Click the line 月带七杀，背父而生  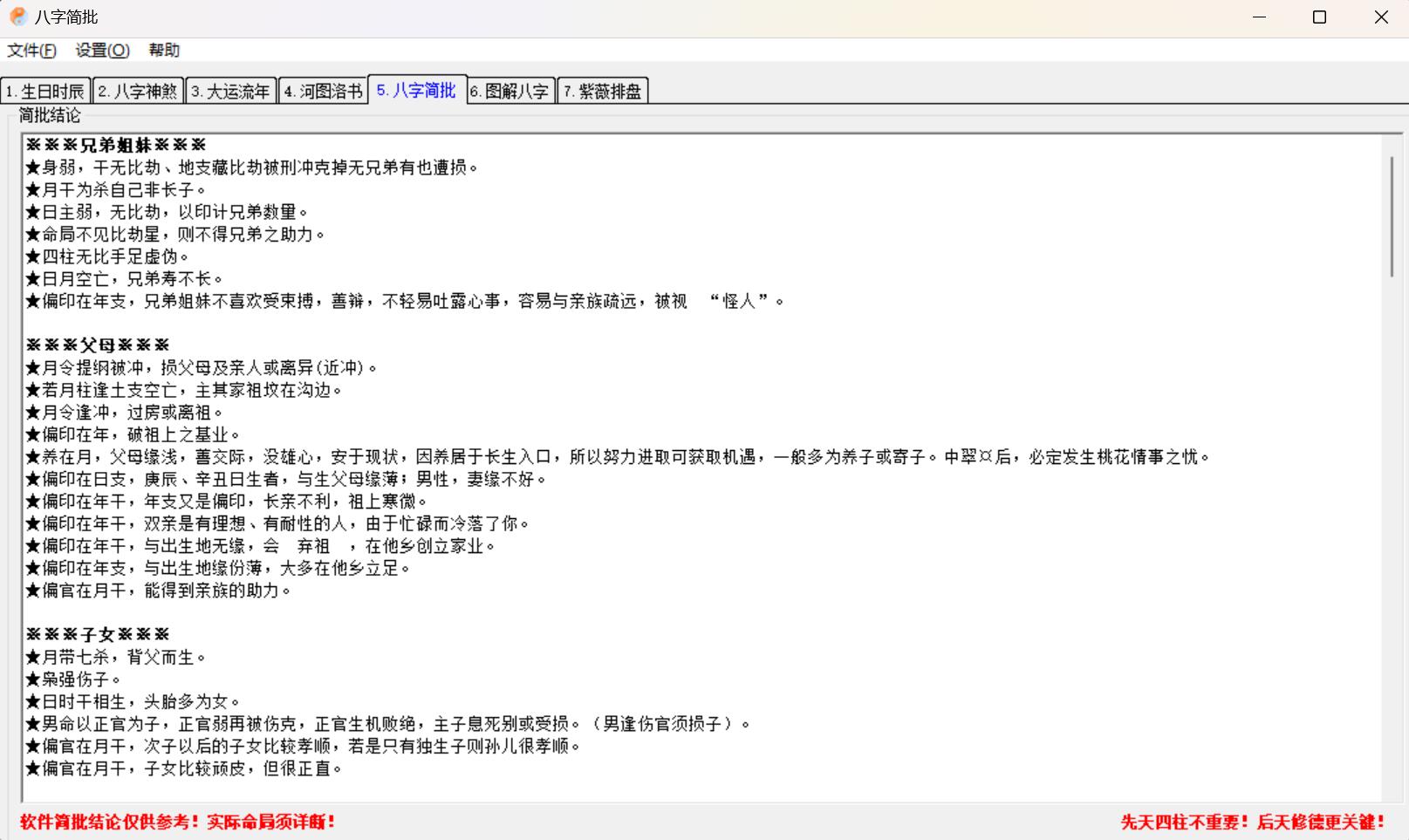pyautogui.click(x=116, y=657)
